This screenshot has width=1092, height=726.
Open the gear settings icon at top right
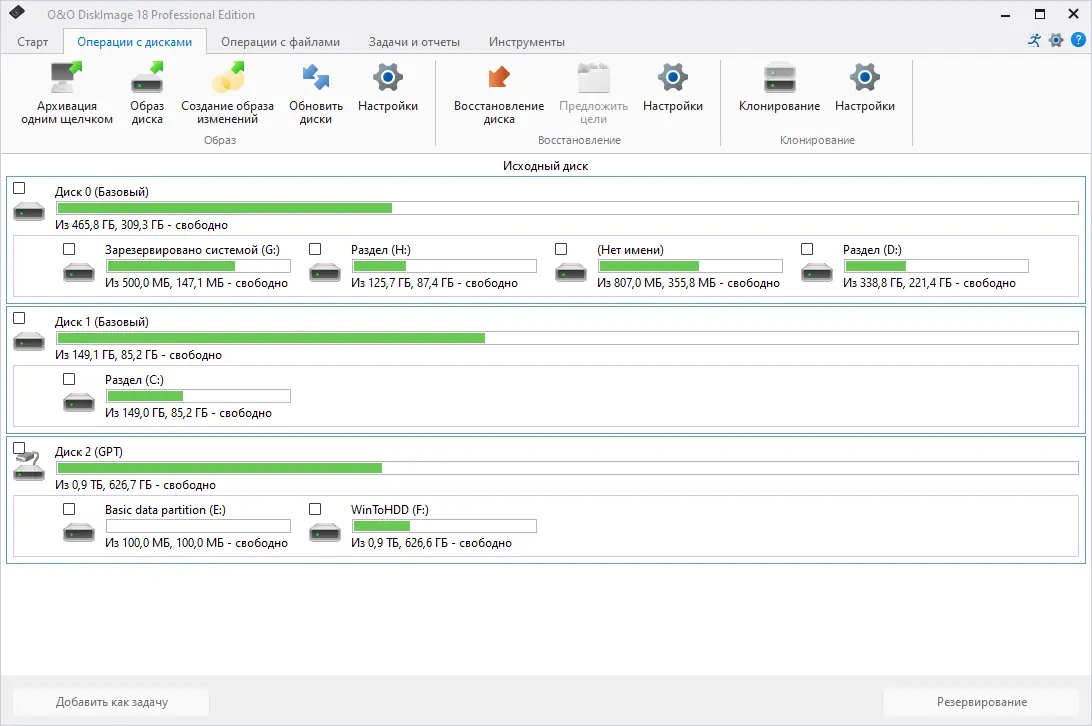1056,40
